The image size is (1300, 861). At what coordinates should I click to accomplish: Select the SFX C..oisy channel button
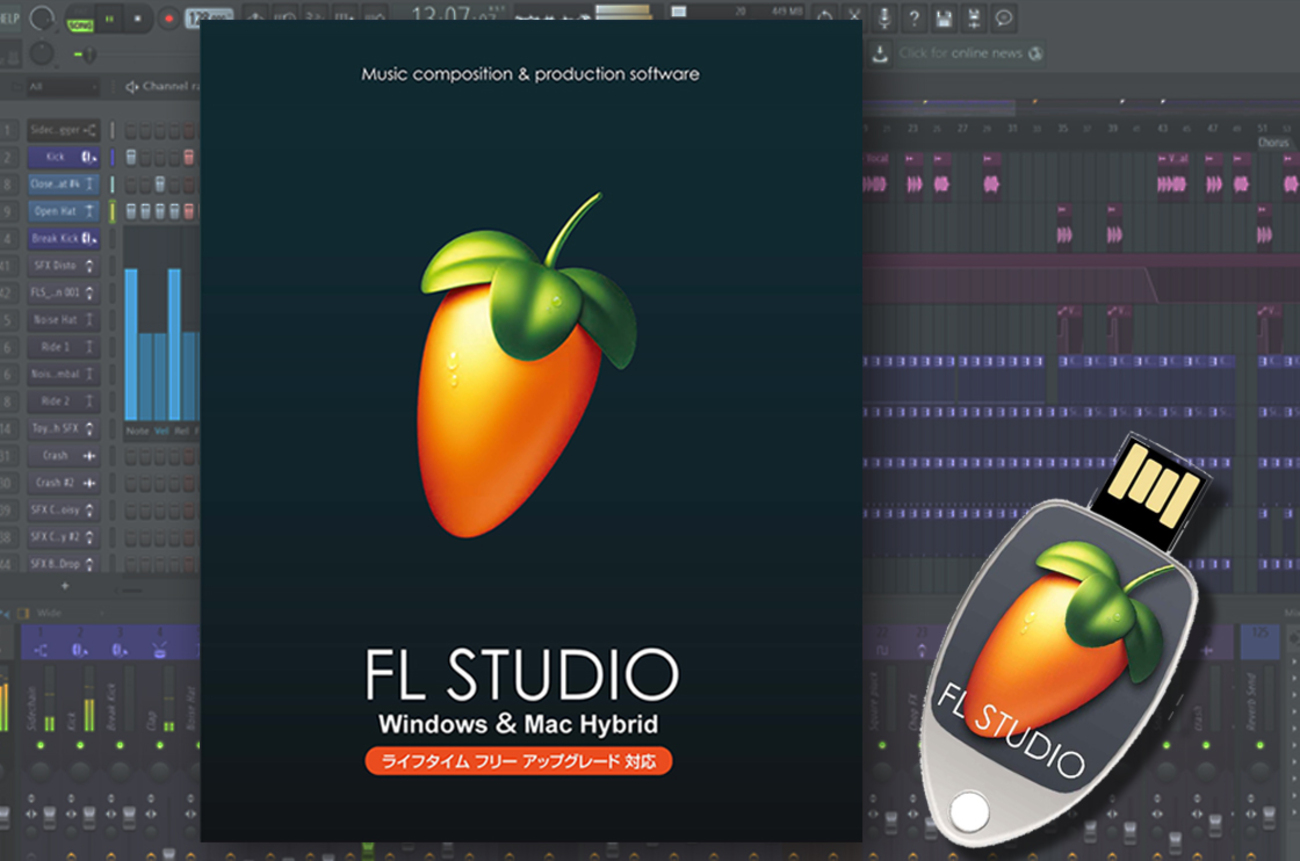point(64,509)
